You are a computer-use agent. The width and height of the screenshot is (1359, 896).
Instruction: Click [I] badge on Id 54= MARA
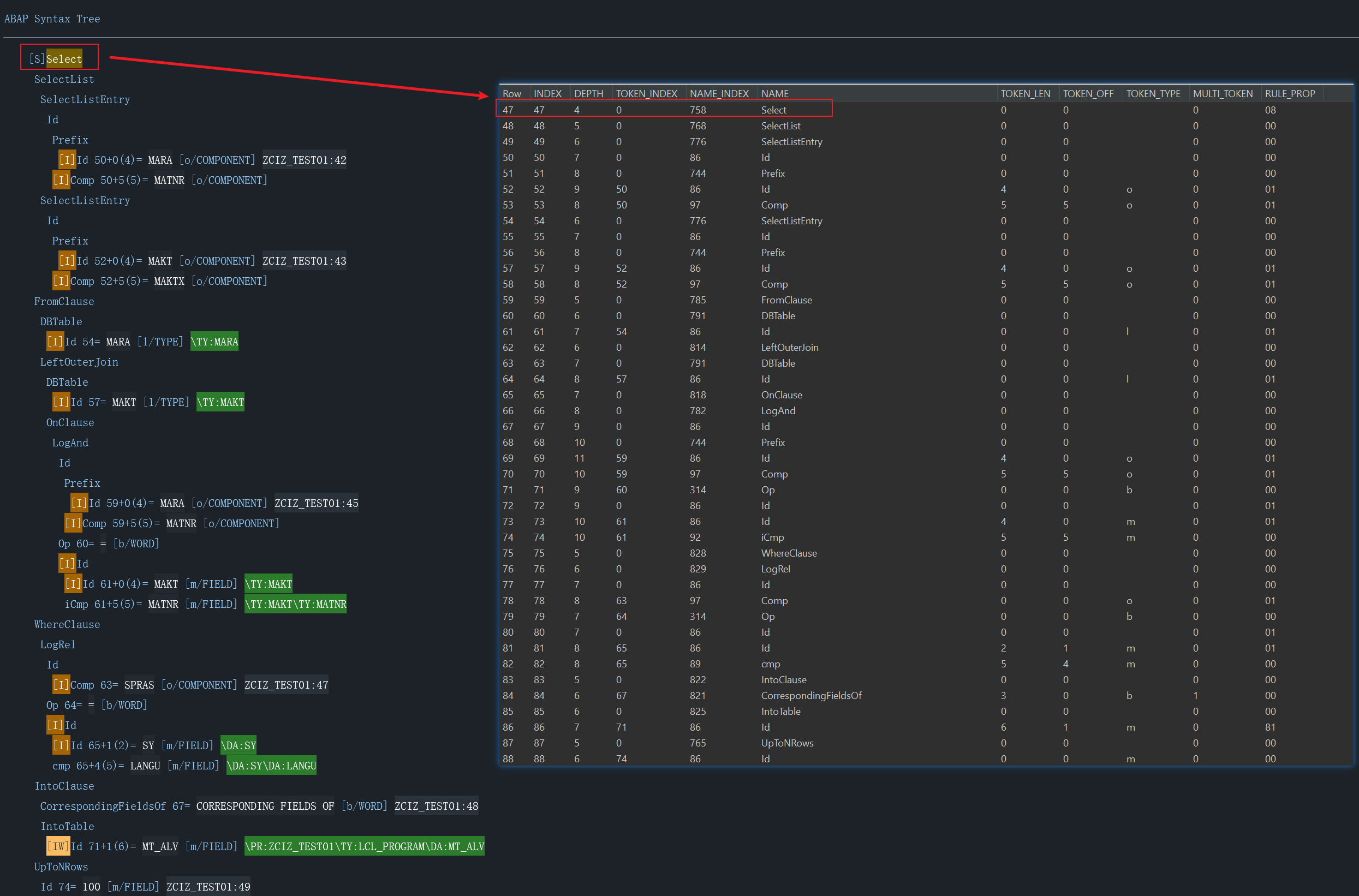(55, 342)
